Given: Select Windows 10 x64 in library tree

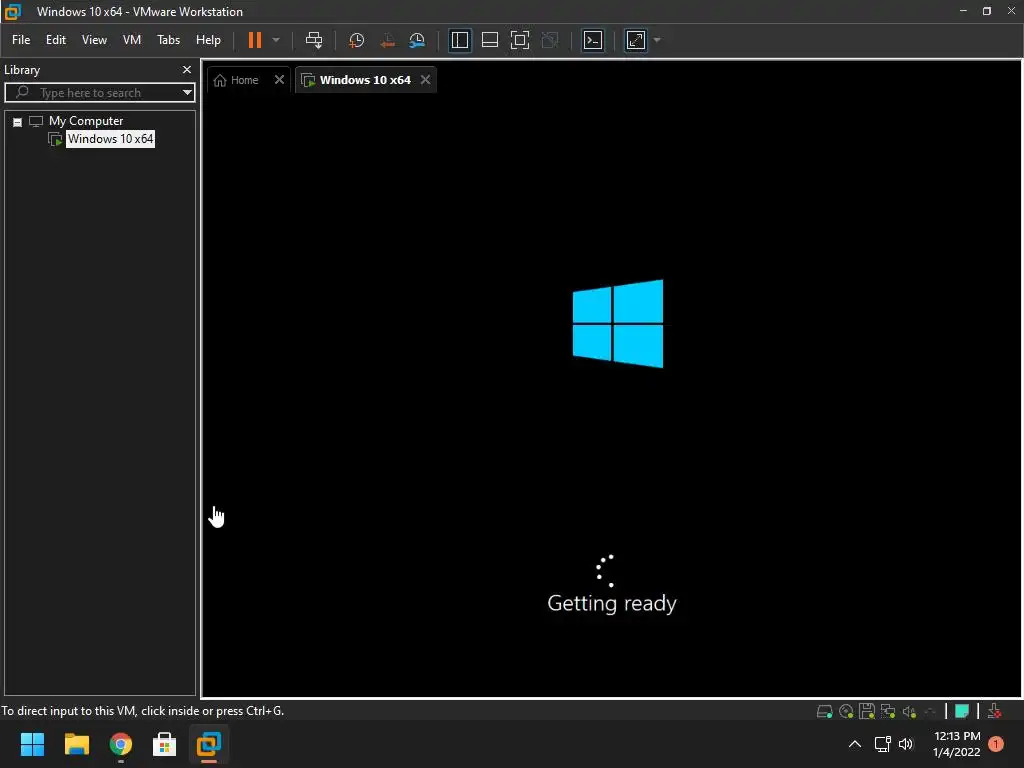Looking at the screenshot, I should click(x=110, y=138).
